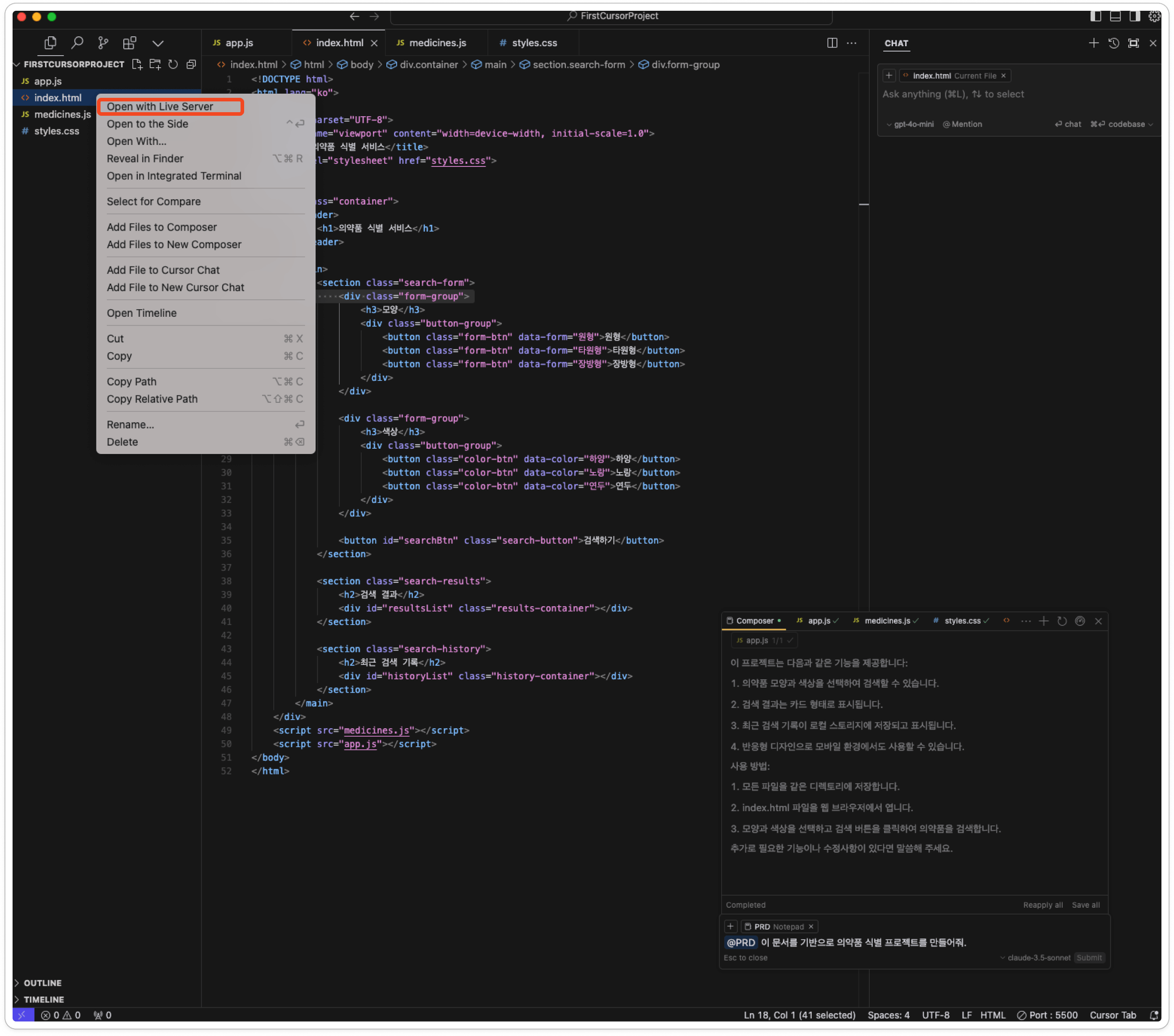1174x1036 pixels.
Task: Expand the OUTLINE section
Action: (43, 983)
